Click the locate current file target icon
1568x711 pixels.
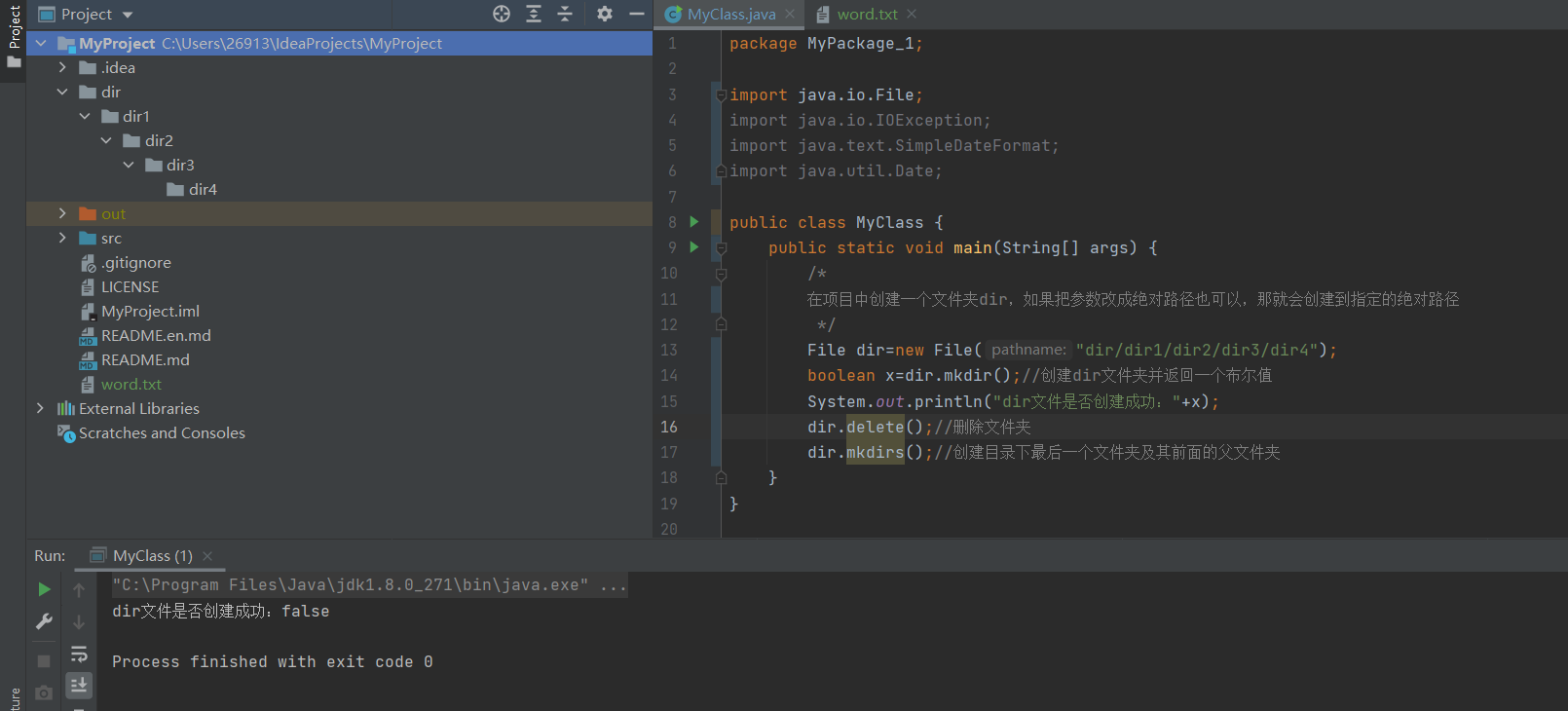[502, 14]
